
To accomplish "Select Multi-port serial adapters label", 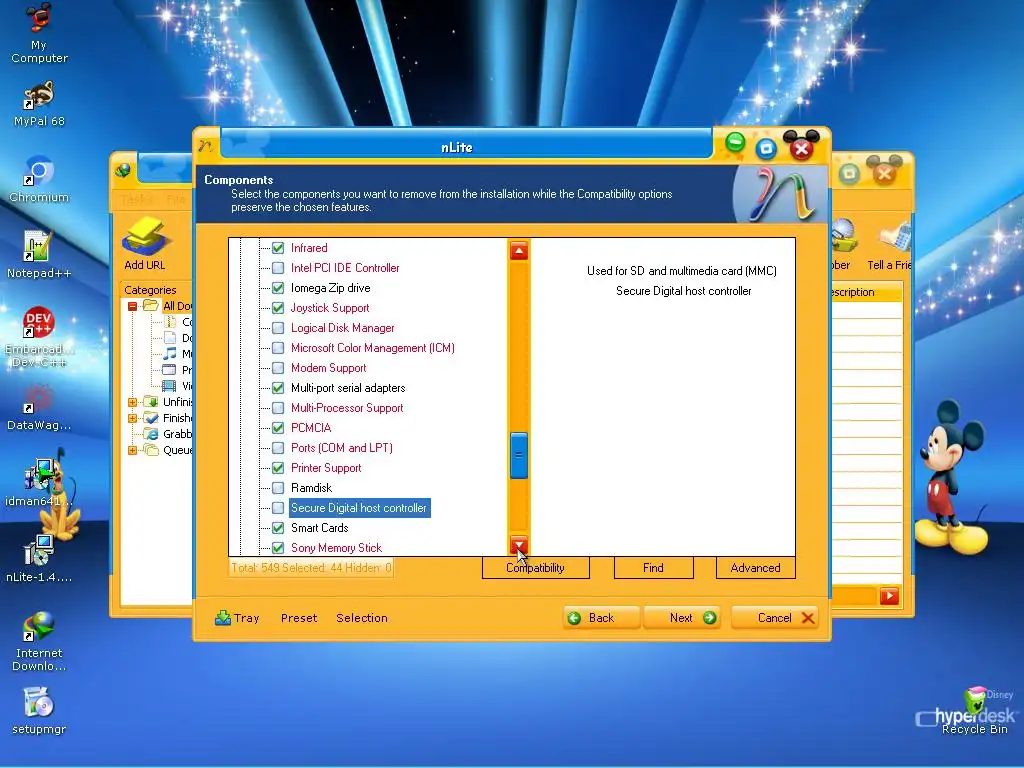I will tap(348, 388).
